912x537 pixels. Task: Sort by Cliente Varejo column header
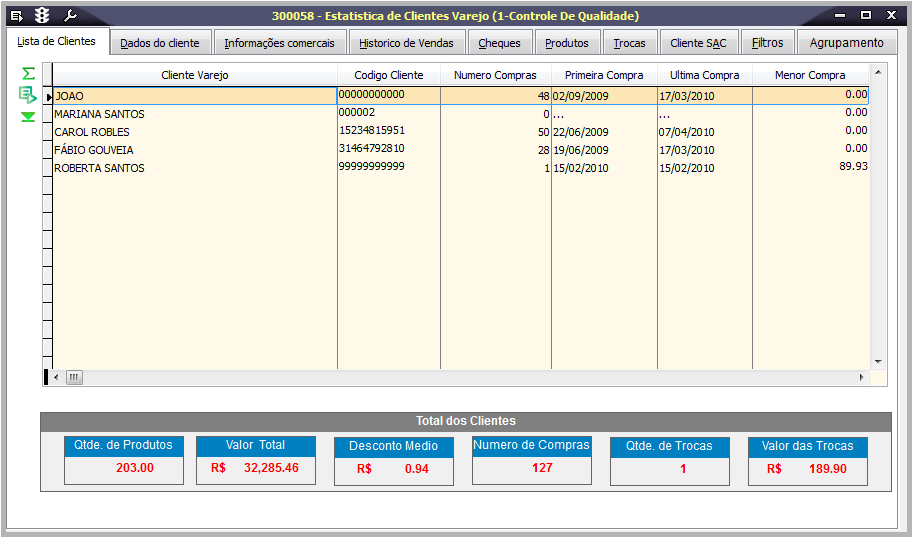point(195,75)
